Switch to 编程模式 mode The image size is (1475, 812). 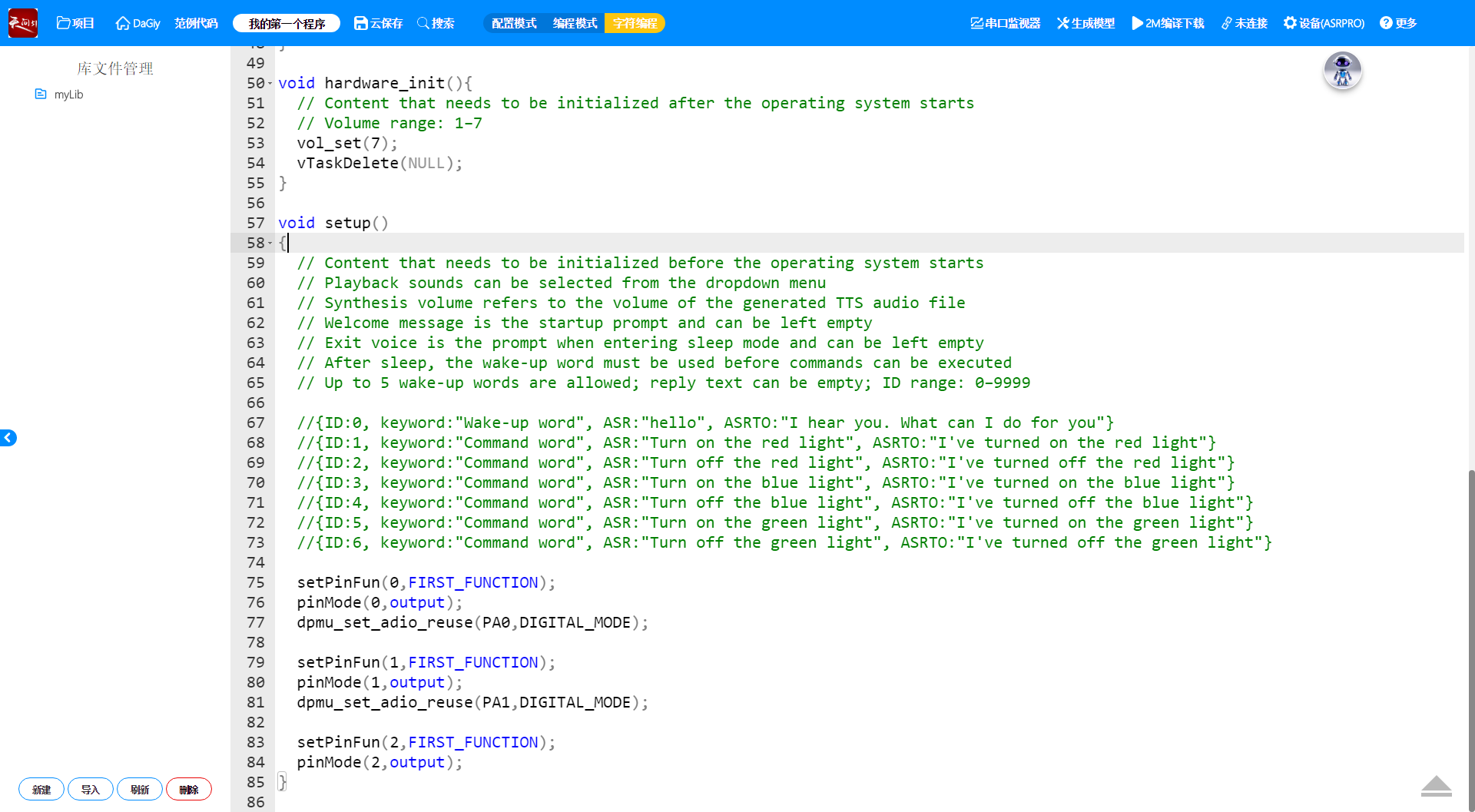point(575,23)
